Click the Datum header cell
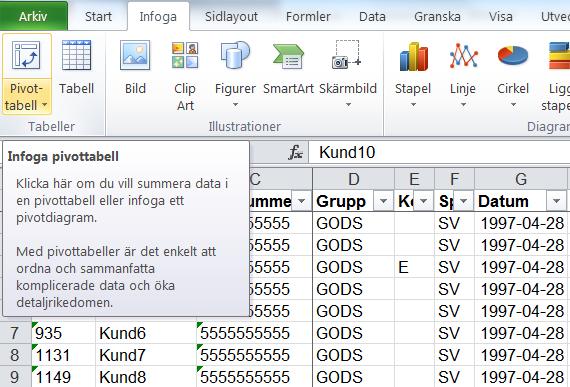Screen dimensions: 570x387 coord(521,201)
